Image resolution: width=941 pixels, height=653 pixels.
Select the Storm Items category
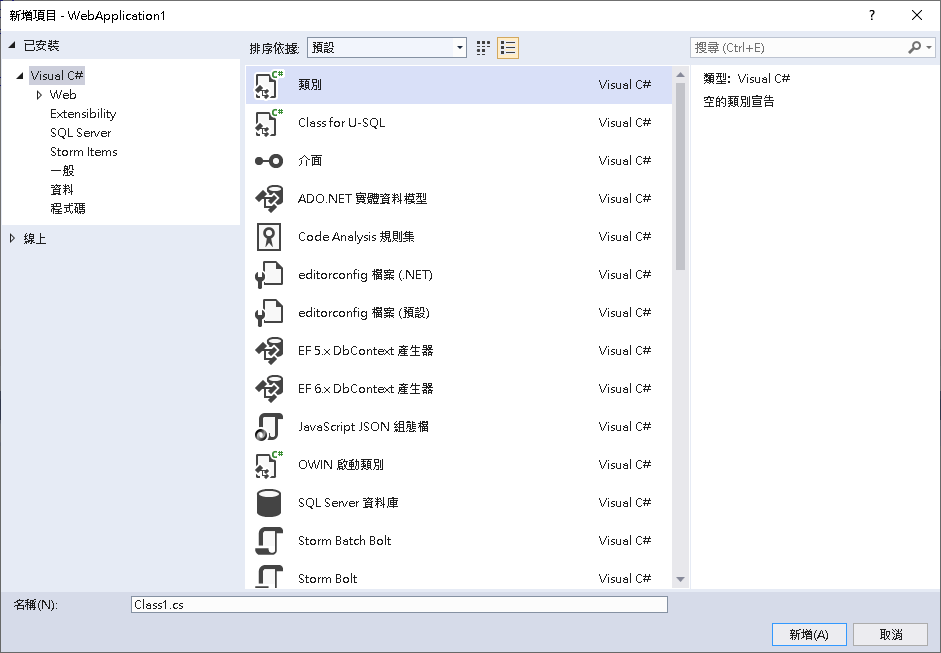point(83,152)
